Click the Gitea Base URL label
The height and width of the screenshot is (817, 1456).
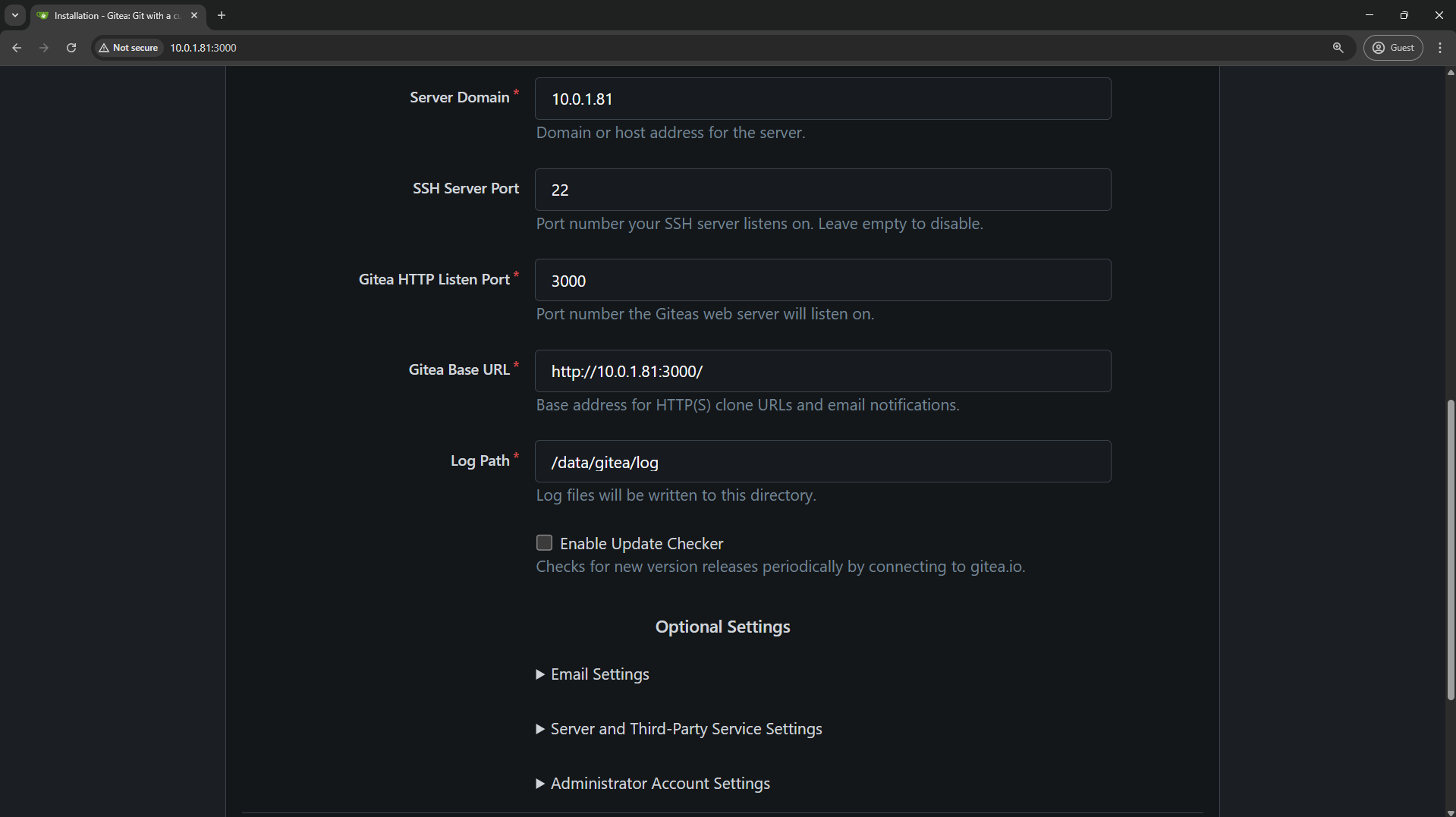pyautogui.click(x=459, y=370)
